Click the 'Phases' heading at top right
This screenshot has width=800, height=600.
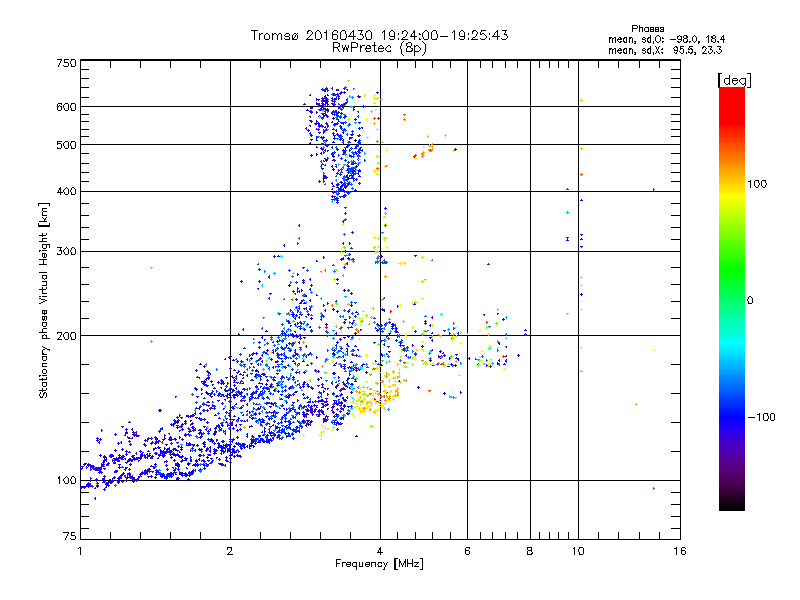point(647,29)
